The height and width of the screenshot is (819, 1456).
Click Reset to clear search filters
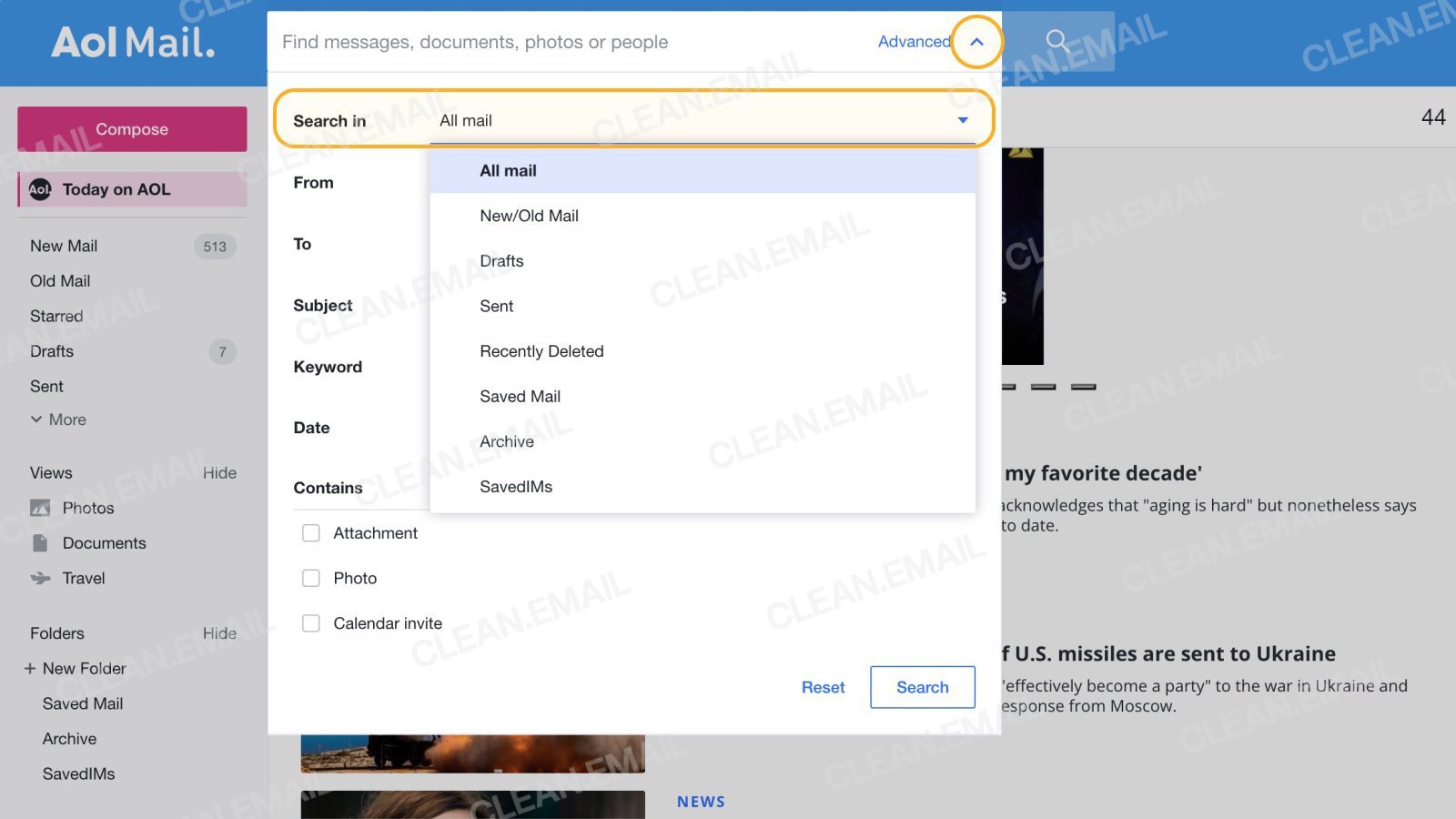[x=823, y=687]
